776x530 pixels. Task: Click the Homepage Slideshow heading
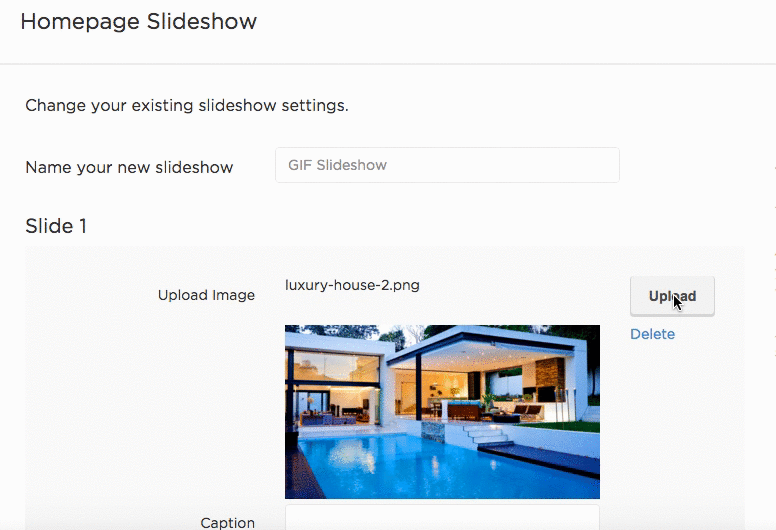coord(139,22)
